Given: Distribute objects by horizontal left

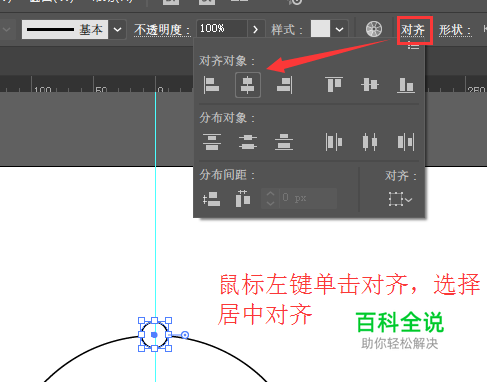Looking at the screenshot, I should click(334, 142).
